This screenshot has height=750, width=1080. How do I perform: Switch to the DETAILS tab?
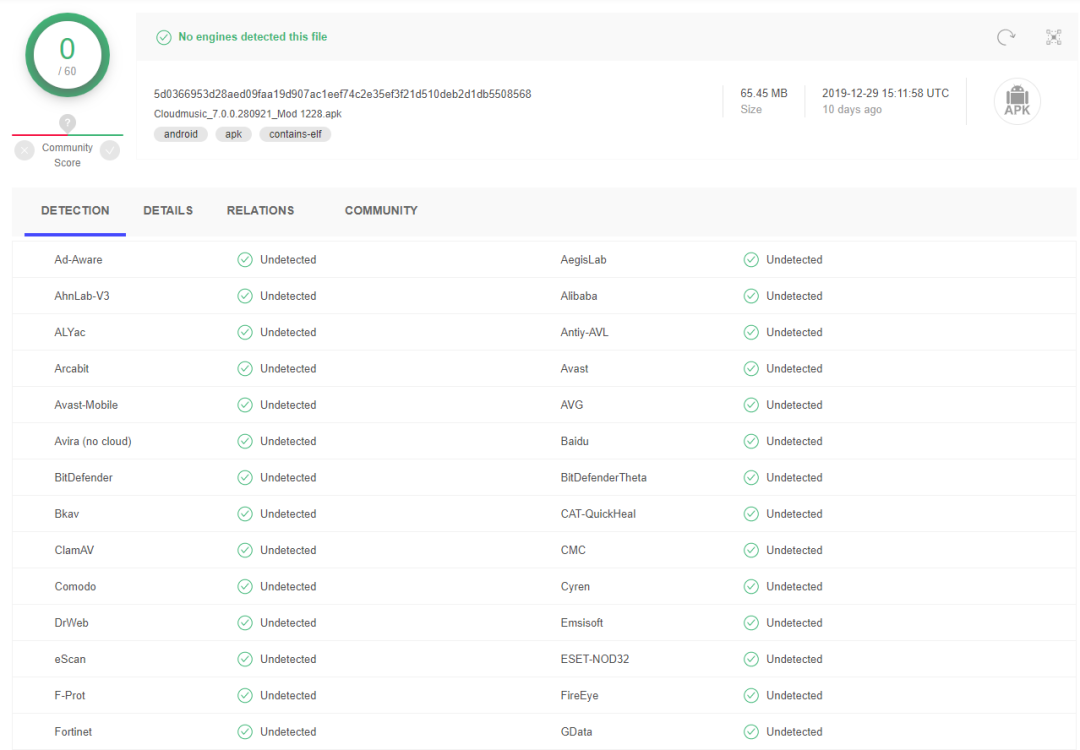point(168,211)
